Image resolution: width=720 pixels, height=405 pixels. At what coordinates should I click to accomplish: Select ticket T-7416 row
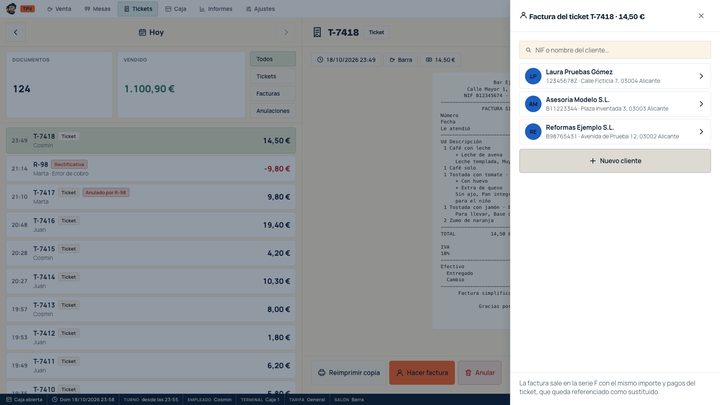pyautogui.click(x=151, y=225)
